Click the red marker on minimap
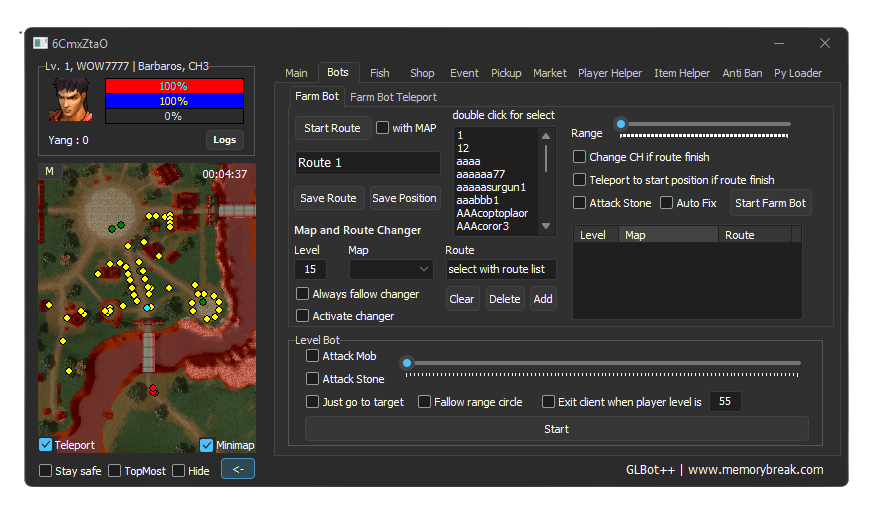This screenshot has height=508, width=879. (153, 390)
